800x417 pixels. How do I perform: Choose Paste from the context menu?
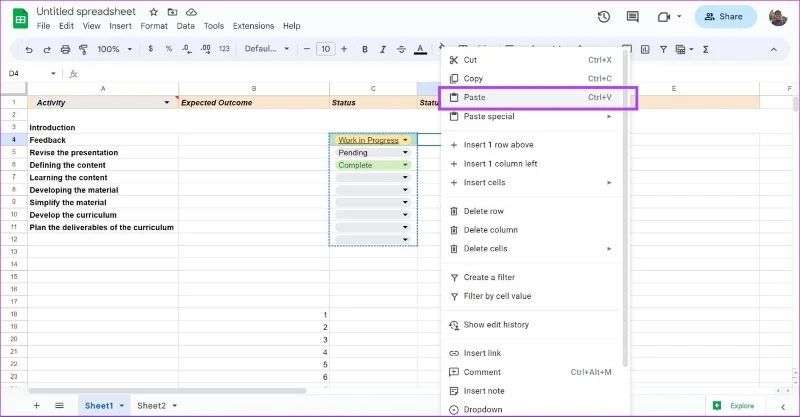click(532, 97)
